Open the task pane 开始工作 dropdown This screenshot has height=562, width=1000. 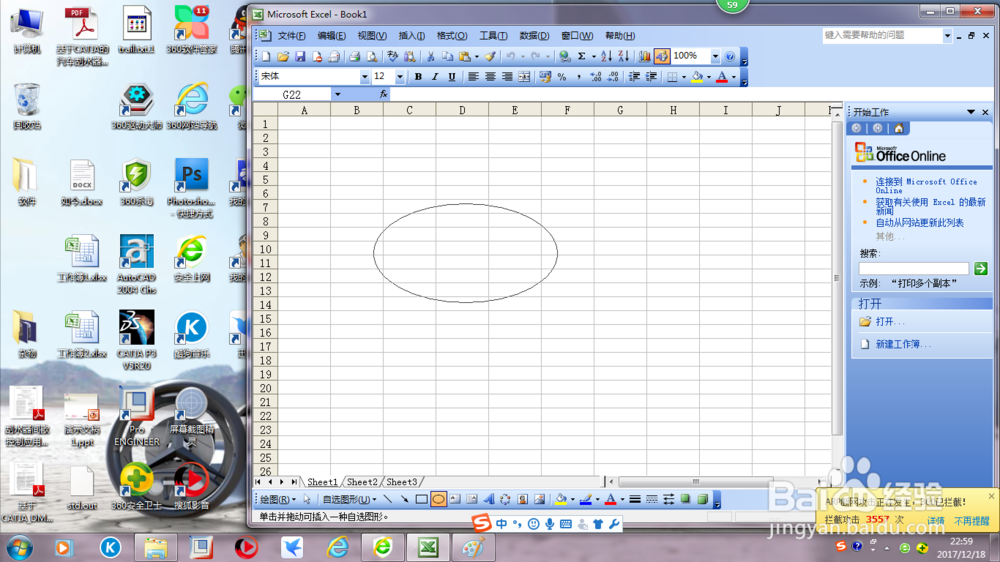(971, 112)
